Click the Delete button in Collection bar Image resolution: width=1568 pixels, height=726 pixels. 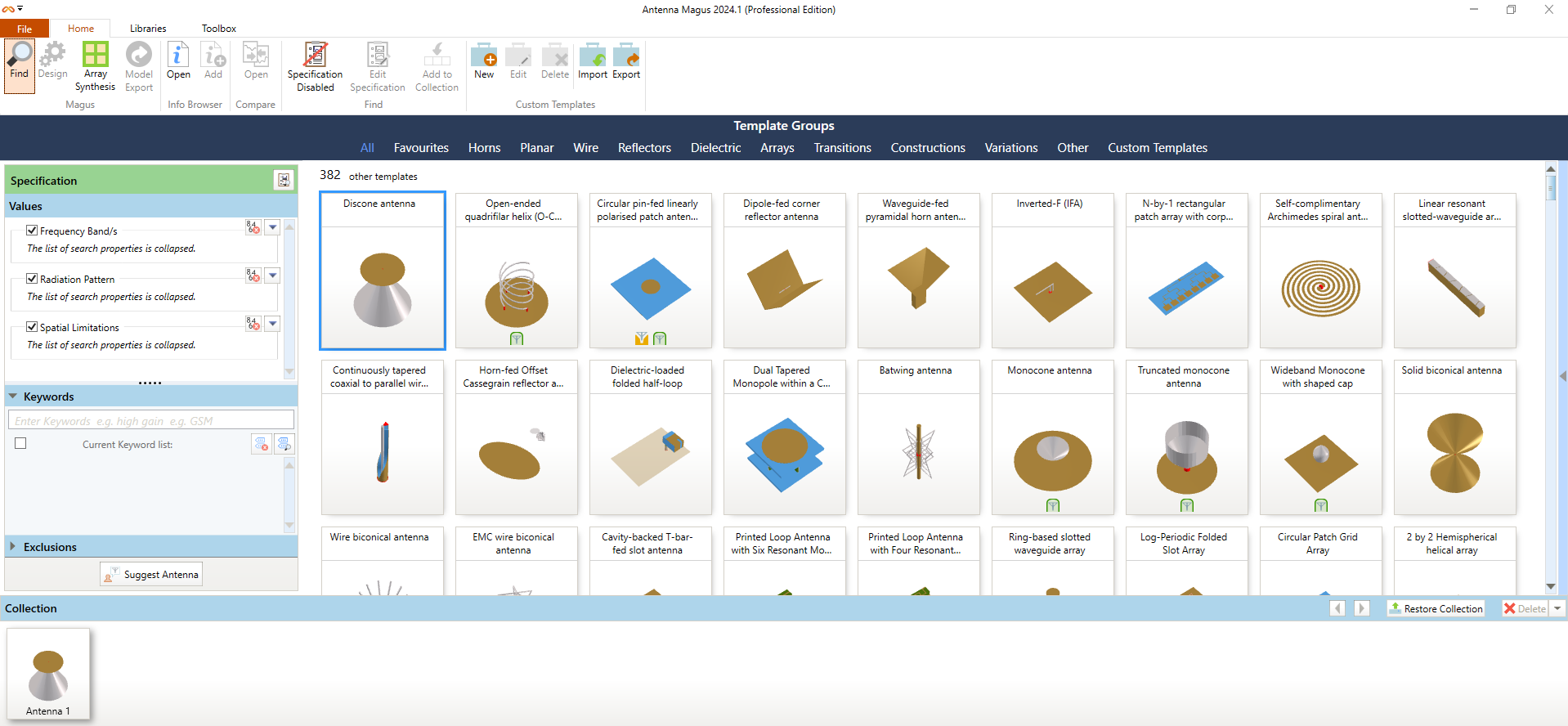click(x=1525, y=608)
